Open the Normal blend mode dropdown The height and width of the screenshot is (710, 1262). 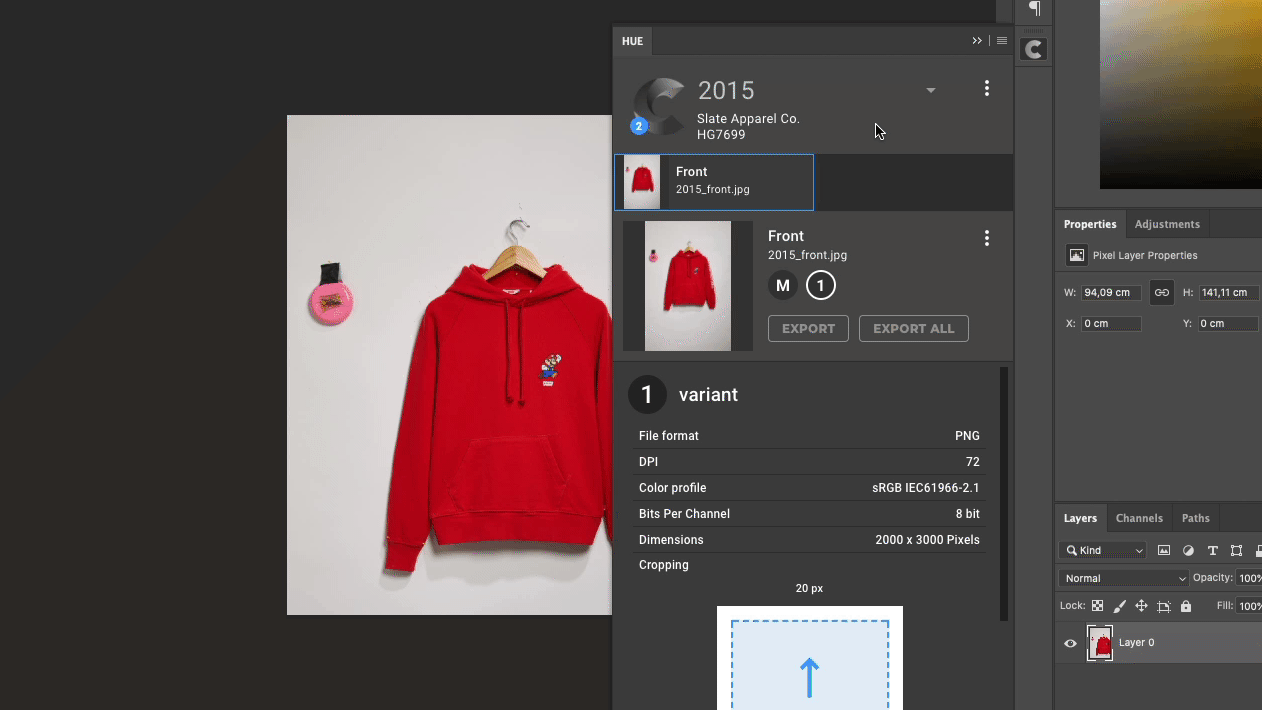pos(1124,578)
